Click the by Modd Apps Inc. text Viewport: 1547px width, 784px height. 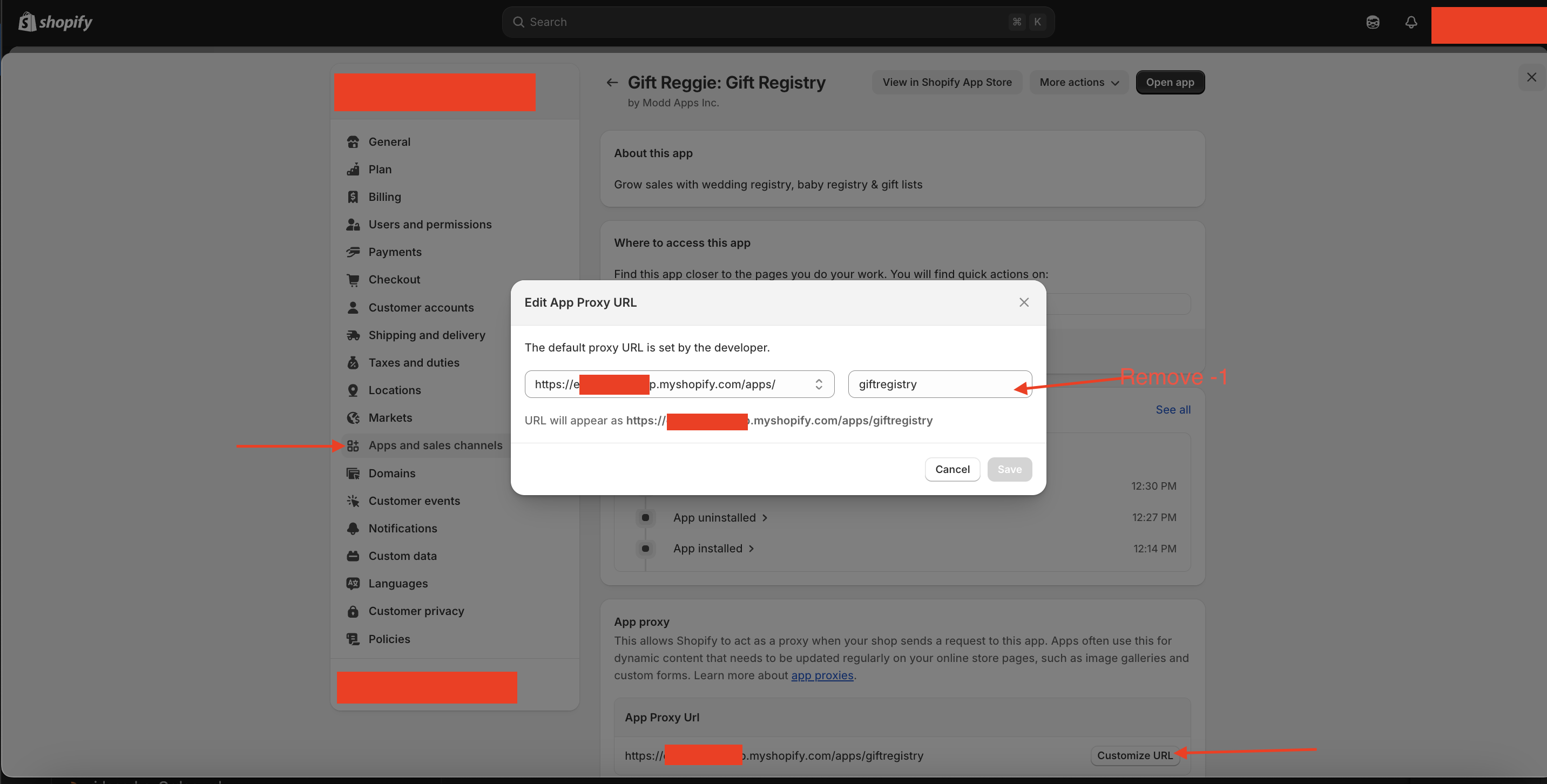pos(673,103)
